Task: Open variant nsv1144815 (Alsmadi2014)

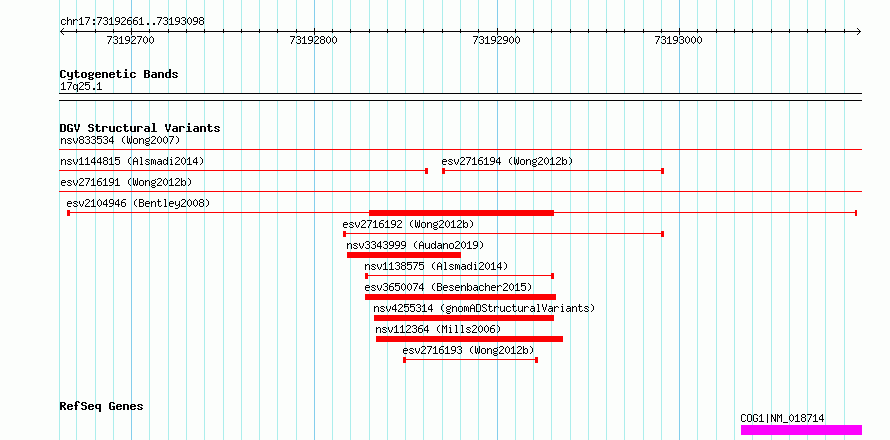Action: click(132, 161)
